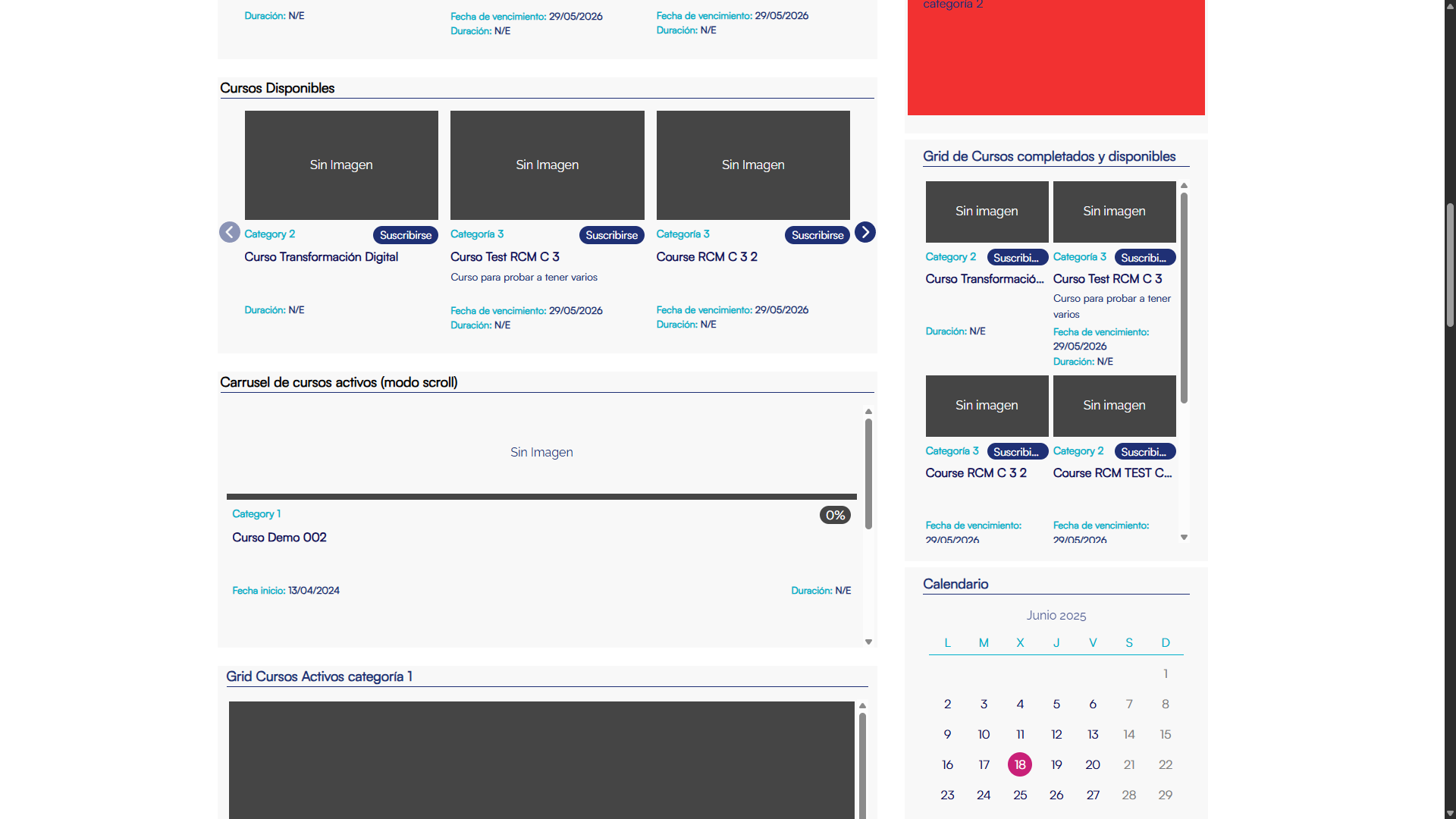Open Curso Demo 002 title

point(279,538)
